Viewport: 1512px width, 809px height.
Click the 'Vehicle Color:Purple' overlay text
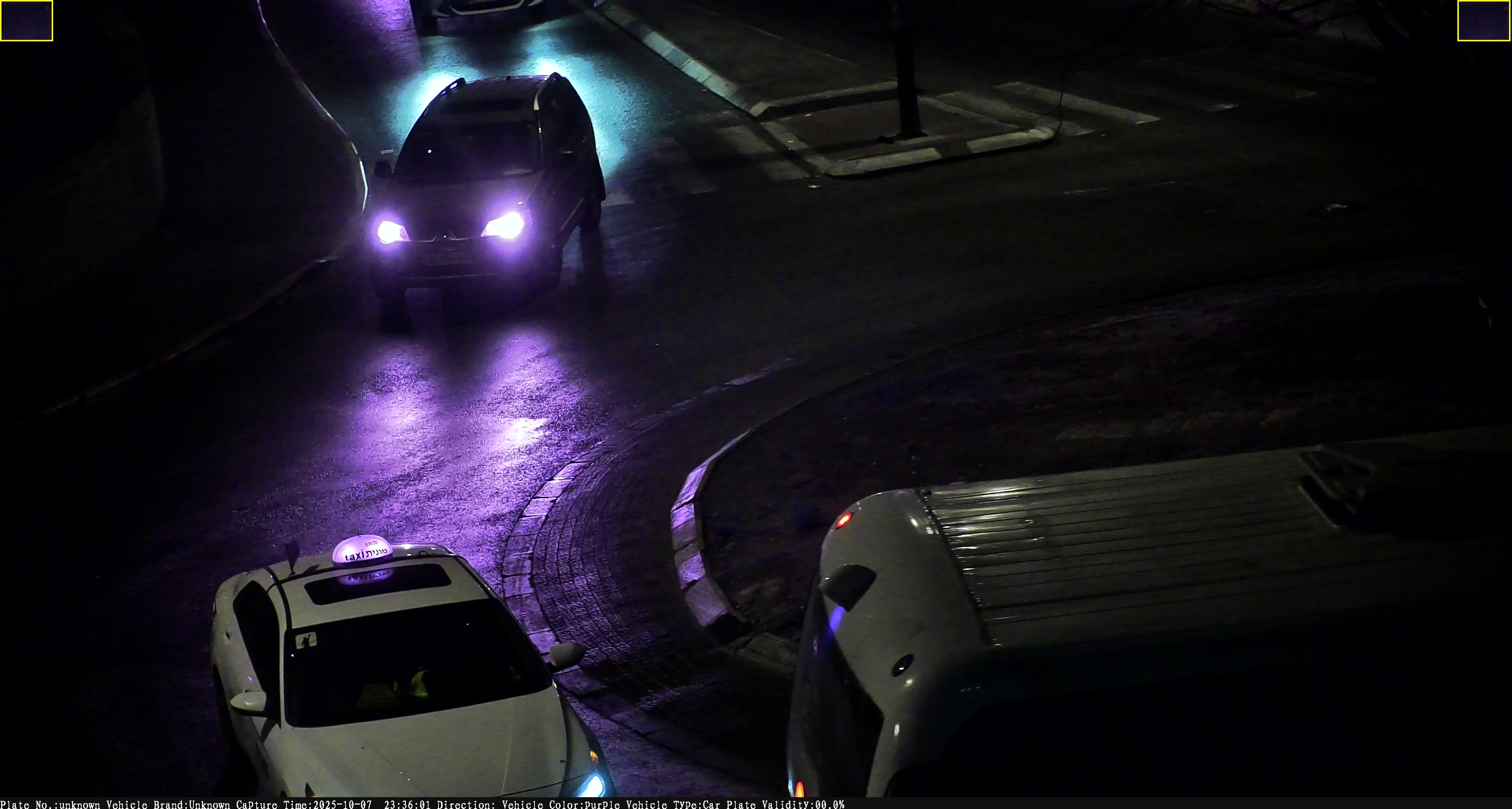pyautogui.click(x=561, y=804)
